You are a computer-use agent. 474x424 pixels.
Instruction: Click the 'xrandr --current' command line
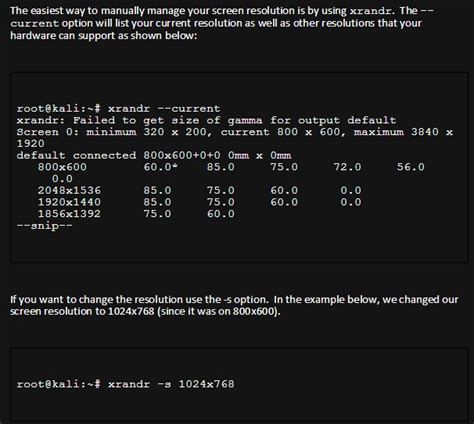[118, 109]
